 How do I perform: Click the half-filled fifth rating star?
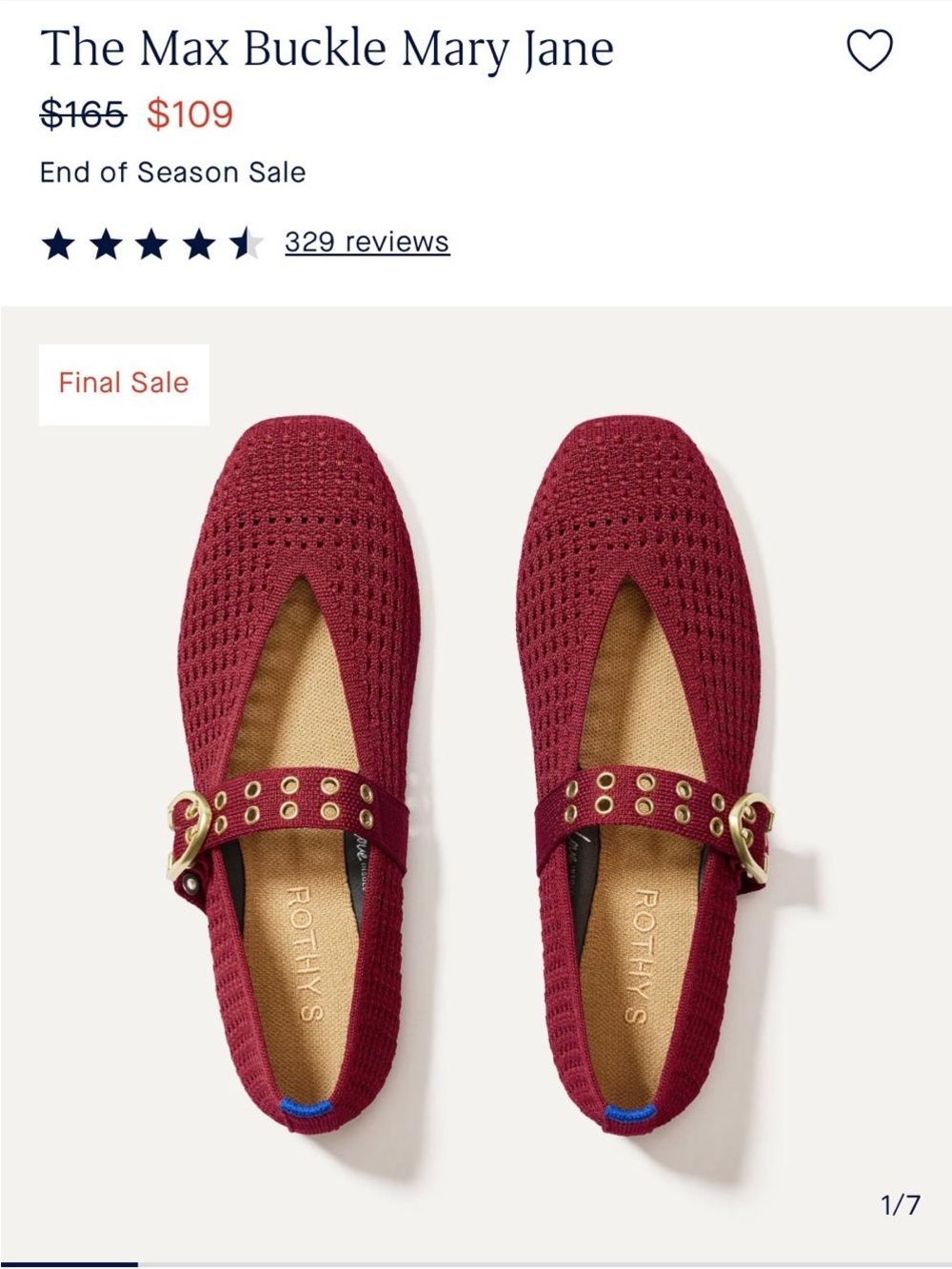click(247, 245)
